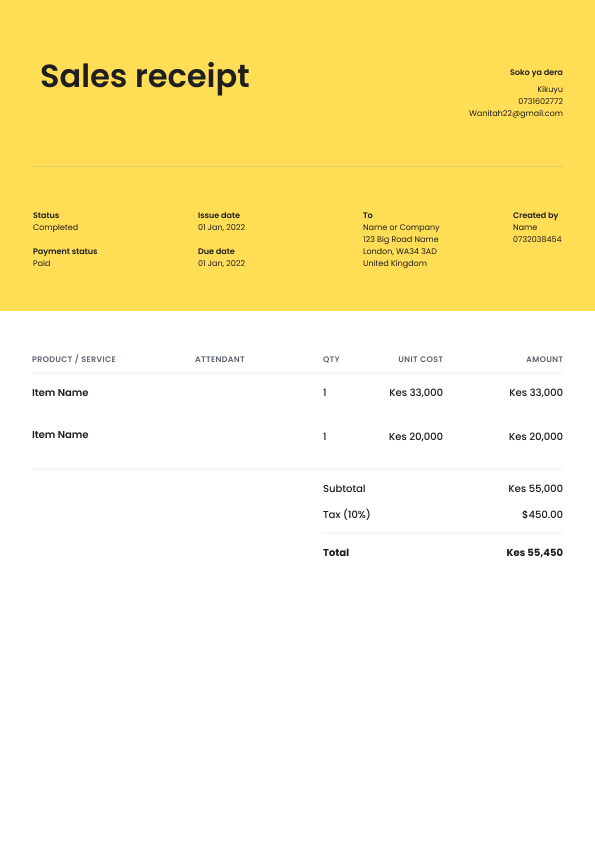The height and width of the screenshot is (842, 595).
Task: Click the AMOUNT column header
Action: [545, 359]
